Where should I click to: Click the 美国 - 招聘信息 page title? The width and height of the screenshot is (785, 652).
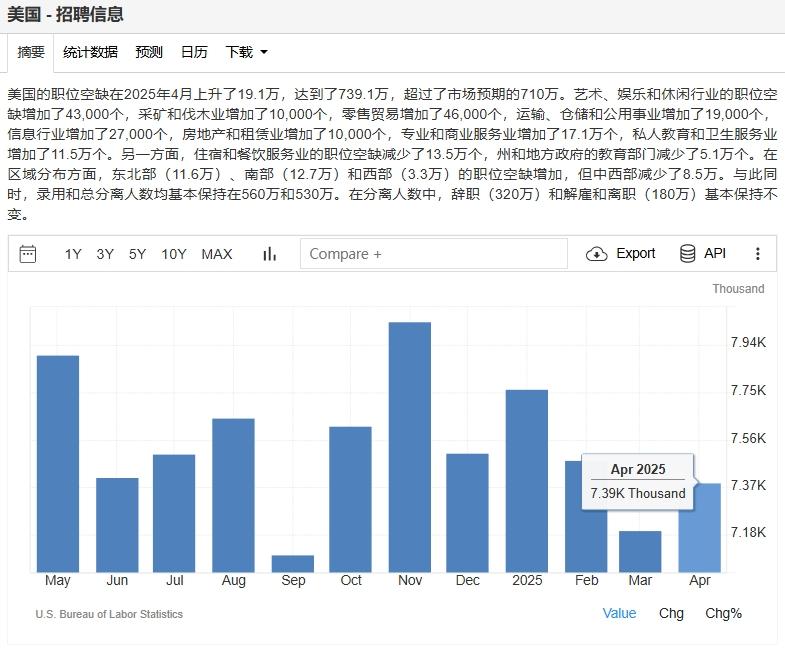65,14
